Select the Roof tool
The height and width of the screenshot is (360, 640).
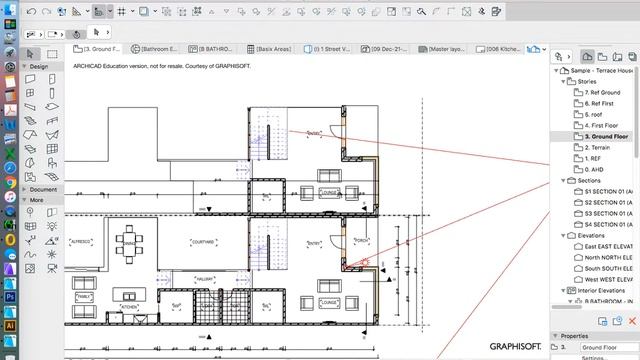coord(30,135)
